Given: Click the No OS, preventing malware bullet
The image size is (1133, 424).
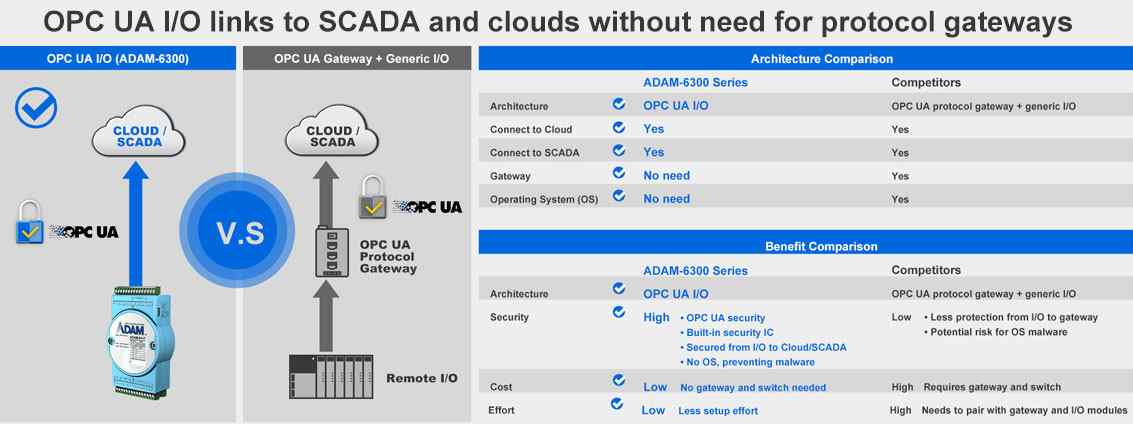Looking at the screenshot, I should coord(747,362).
